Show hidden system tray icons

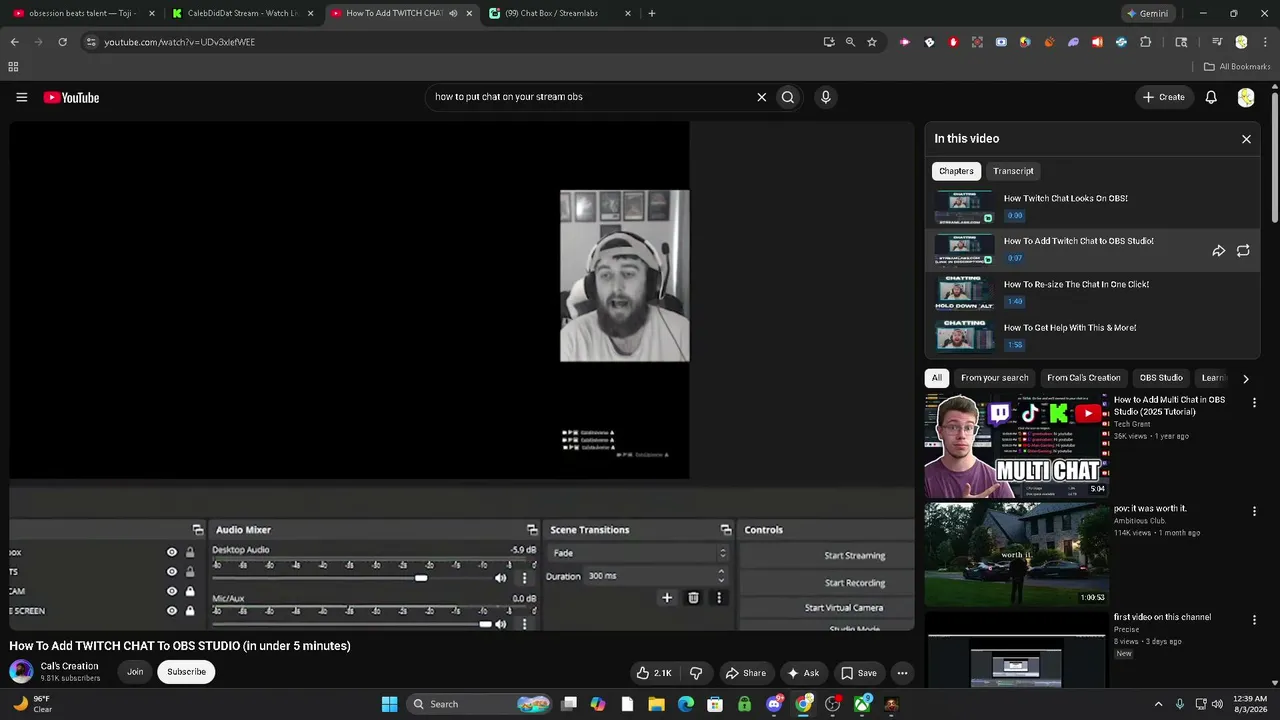coord(1158,704)
